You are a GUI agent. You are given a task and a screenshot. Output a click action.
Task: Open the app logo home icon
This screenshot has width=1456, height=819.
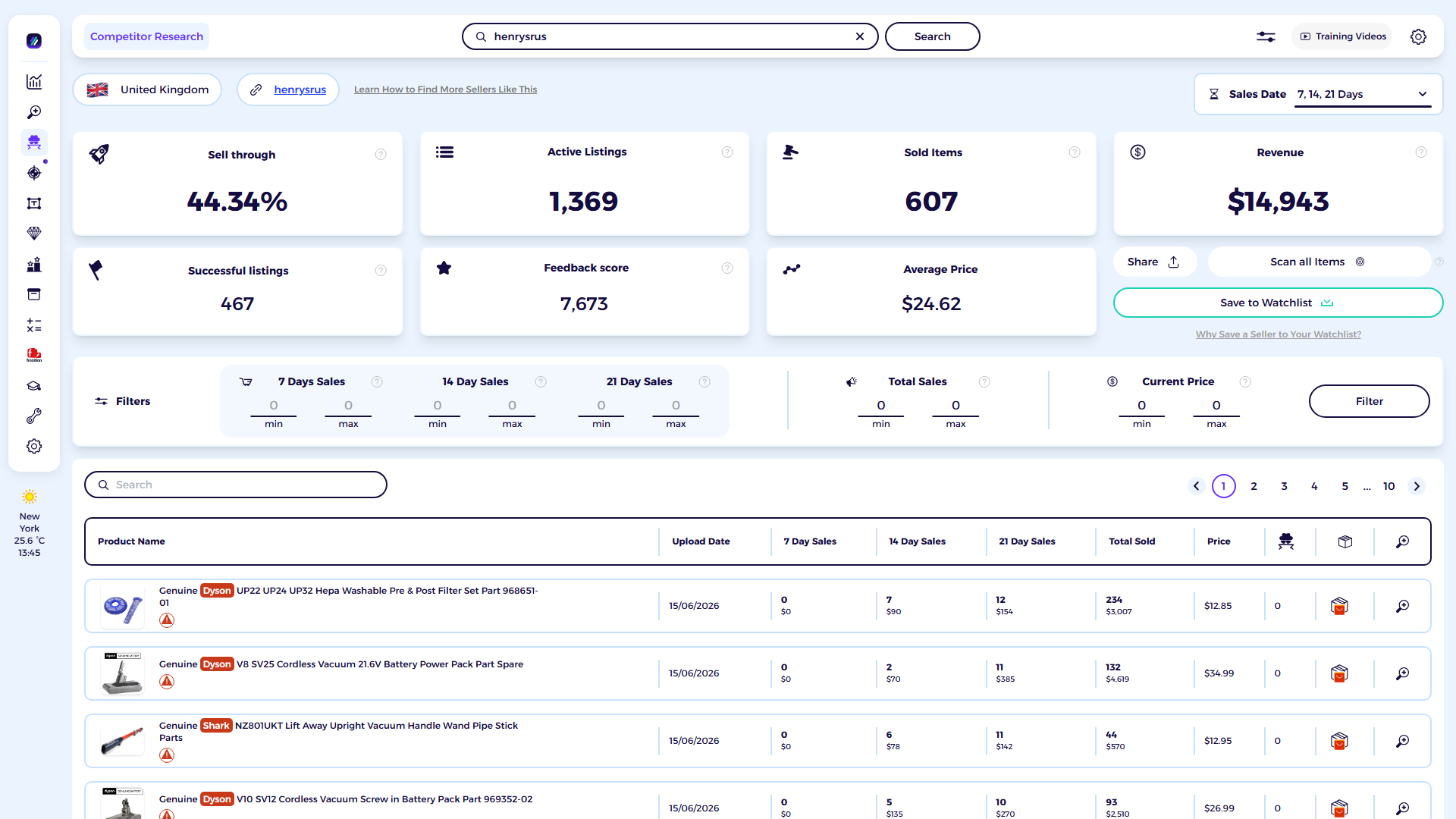[34, 41]
